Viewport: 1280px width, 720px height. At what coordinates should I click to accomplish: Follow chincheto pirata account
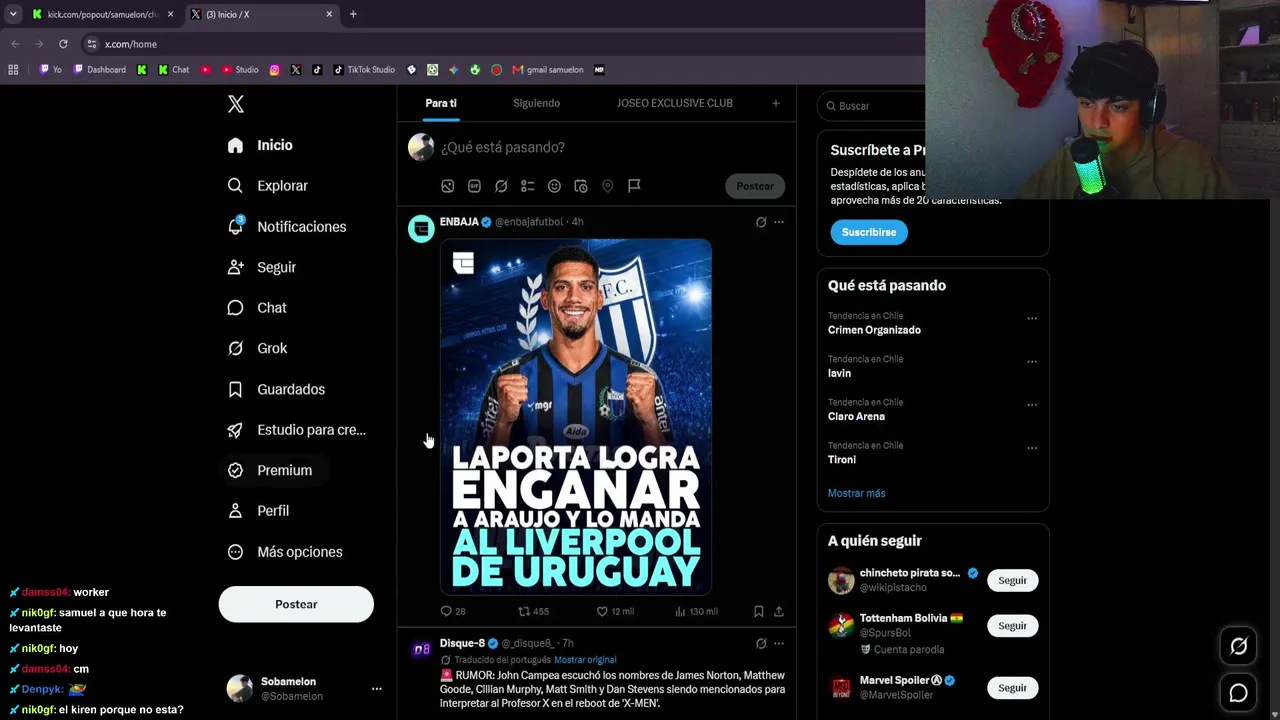(1012, 580)
